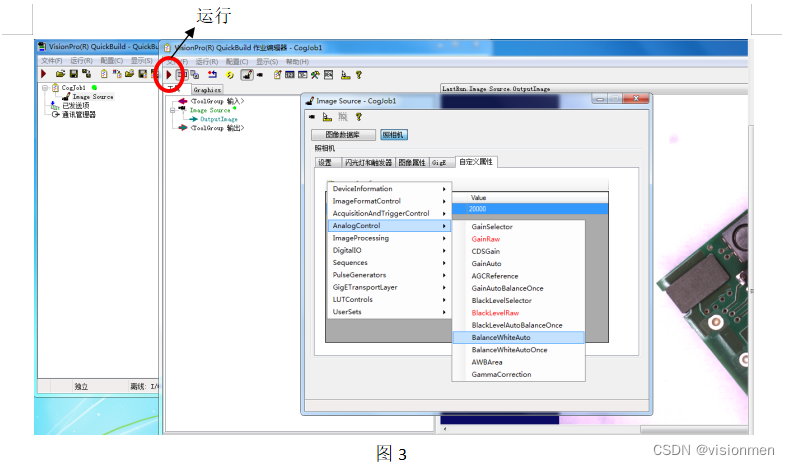Open the job properties clipboard icon in job editor
The width and height of the screenshot is (790, 465).
coord(277,75)
